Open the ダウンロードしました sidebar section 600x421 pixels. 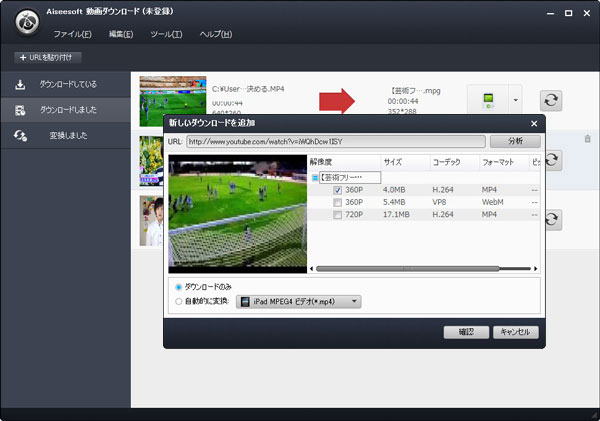tap(66, 109)
